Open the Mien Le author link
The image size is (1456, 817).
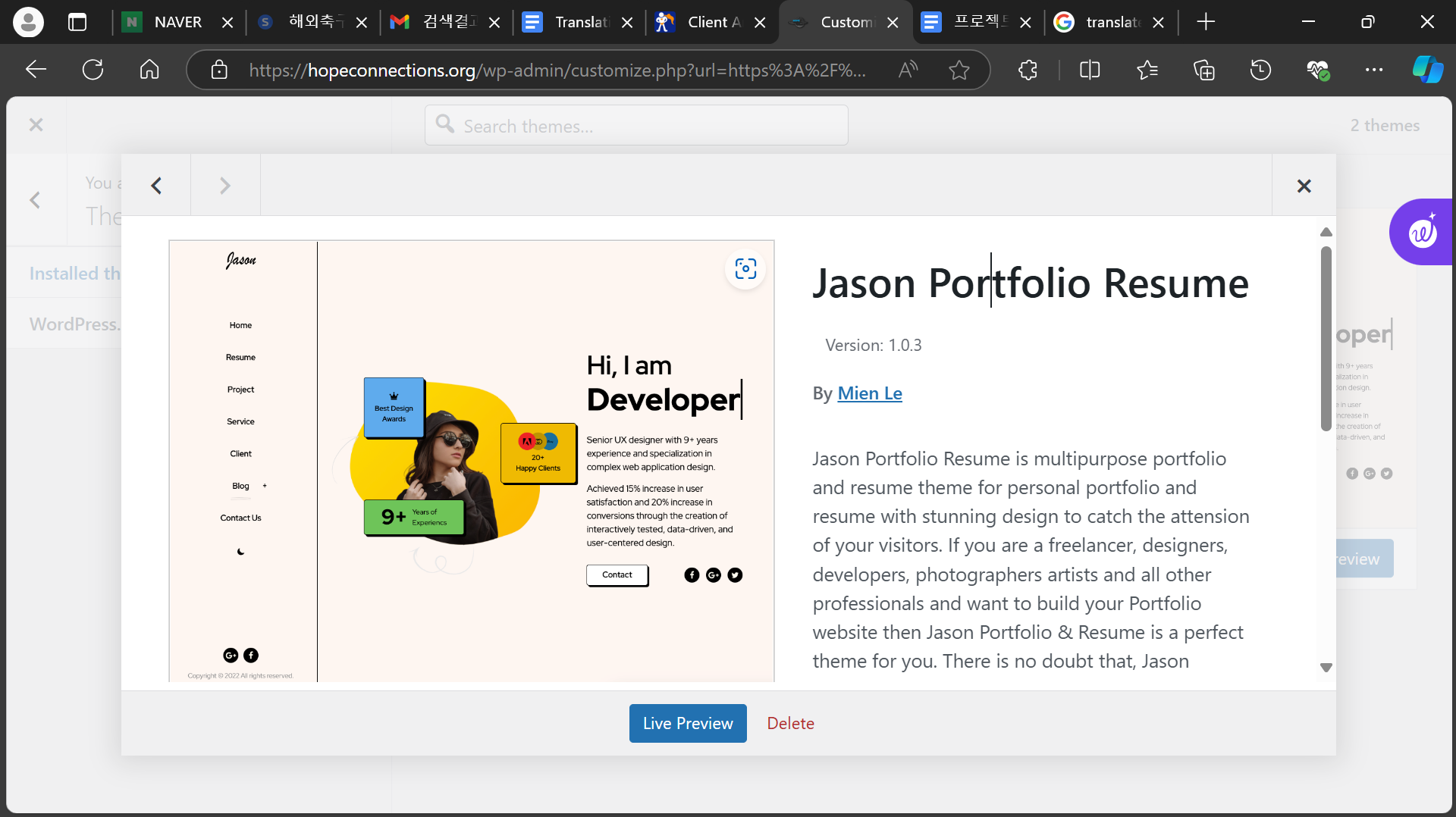pos(869,393)
